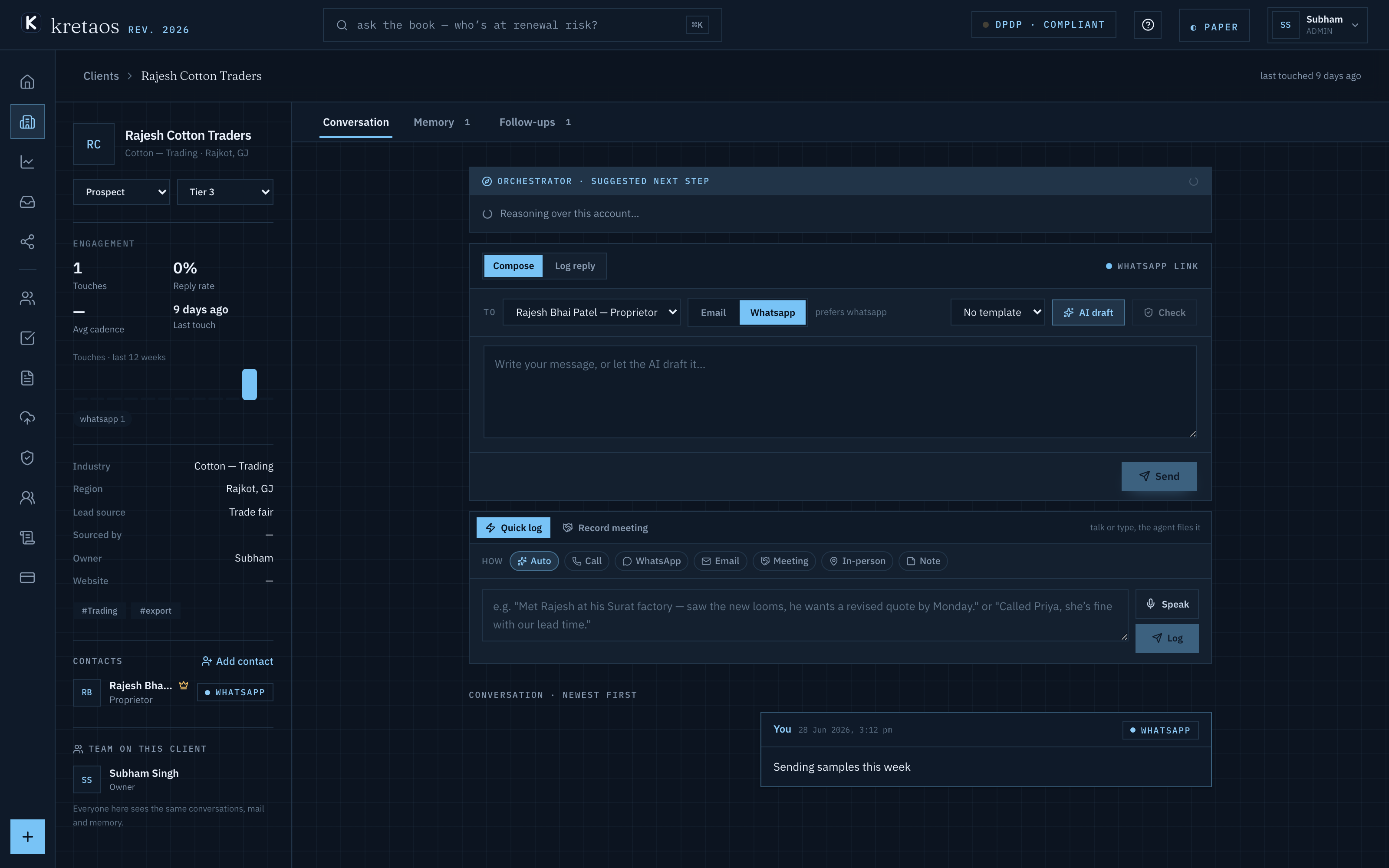Select Meeting as log method

(784, 561)
